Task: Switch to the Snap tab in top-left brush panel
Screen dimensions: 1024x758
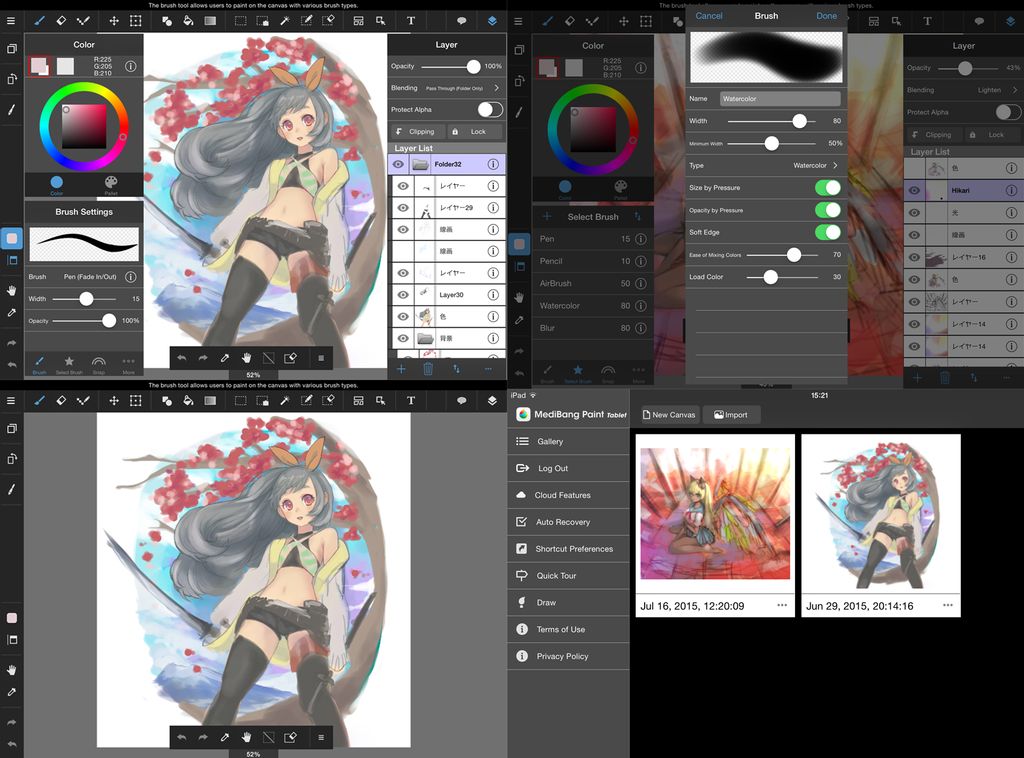Action: 99,364
